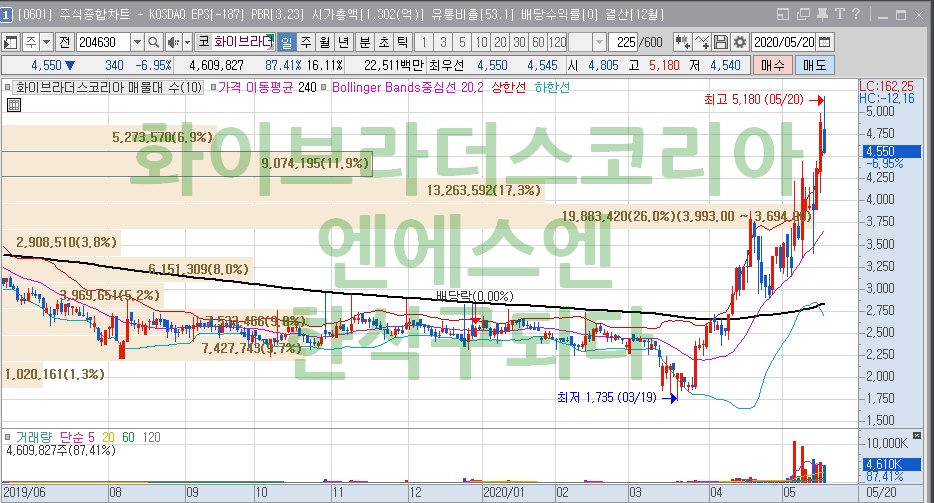This screenshot has width=934, height=503.
Task: Click the 전 button beside stock code
Action: click(x=64, y=42)
